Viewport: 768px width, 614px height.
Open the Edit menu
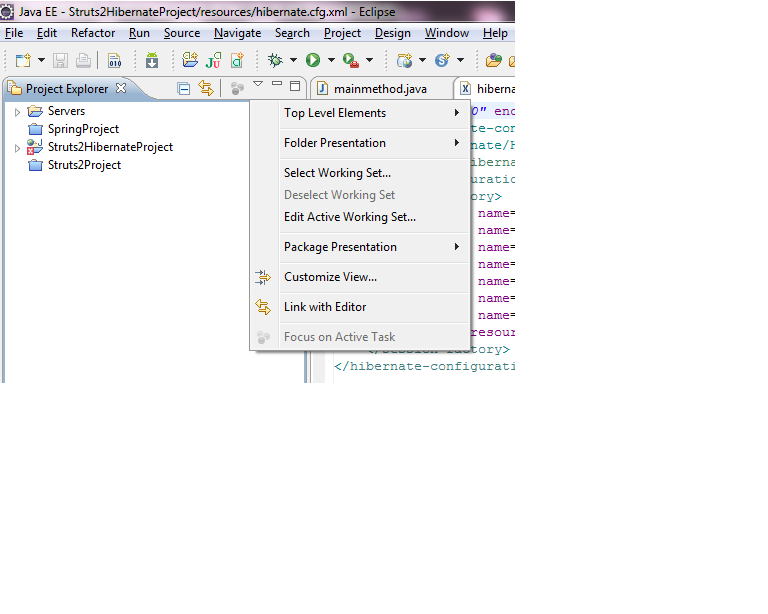(x=47, y=33)
